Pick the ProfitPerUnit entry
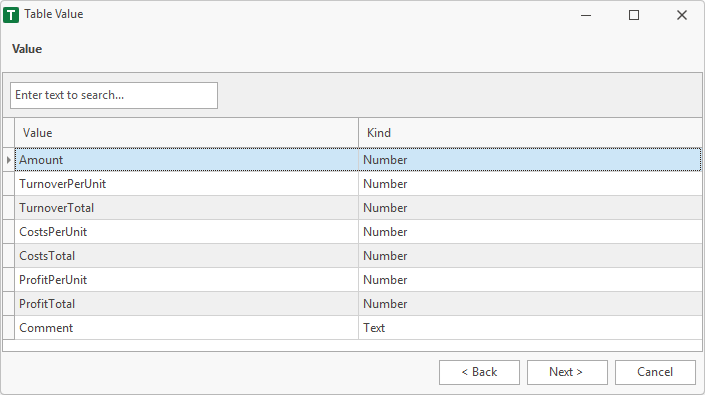 tap(187, 280)
